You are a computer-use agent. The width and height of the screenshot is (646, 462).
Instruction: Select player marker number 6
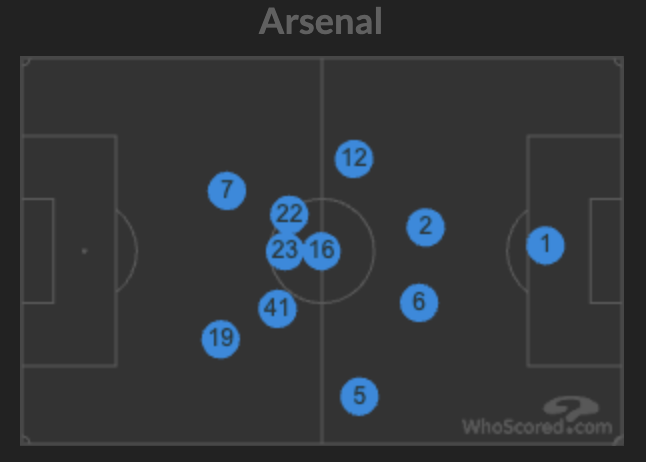(419, 302)
